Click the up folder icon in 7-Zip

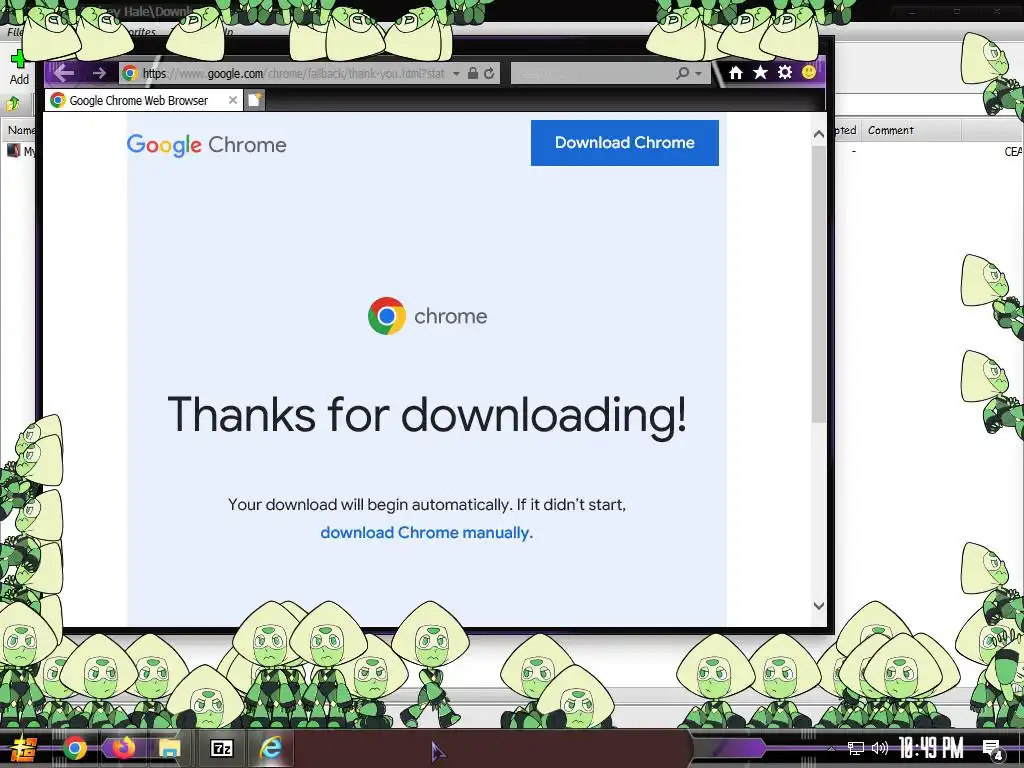coord(13,103)
